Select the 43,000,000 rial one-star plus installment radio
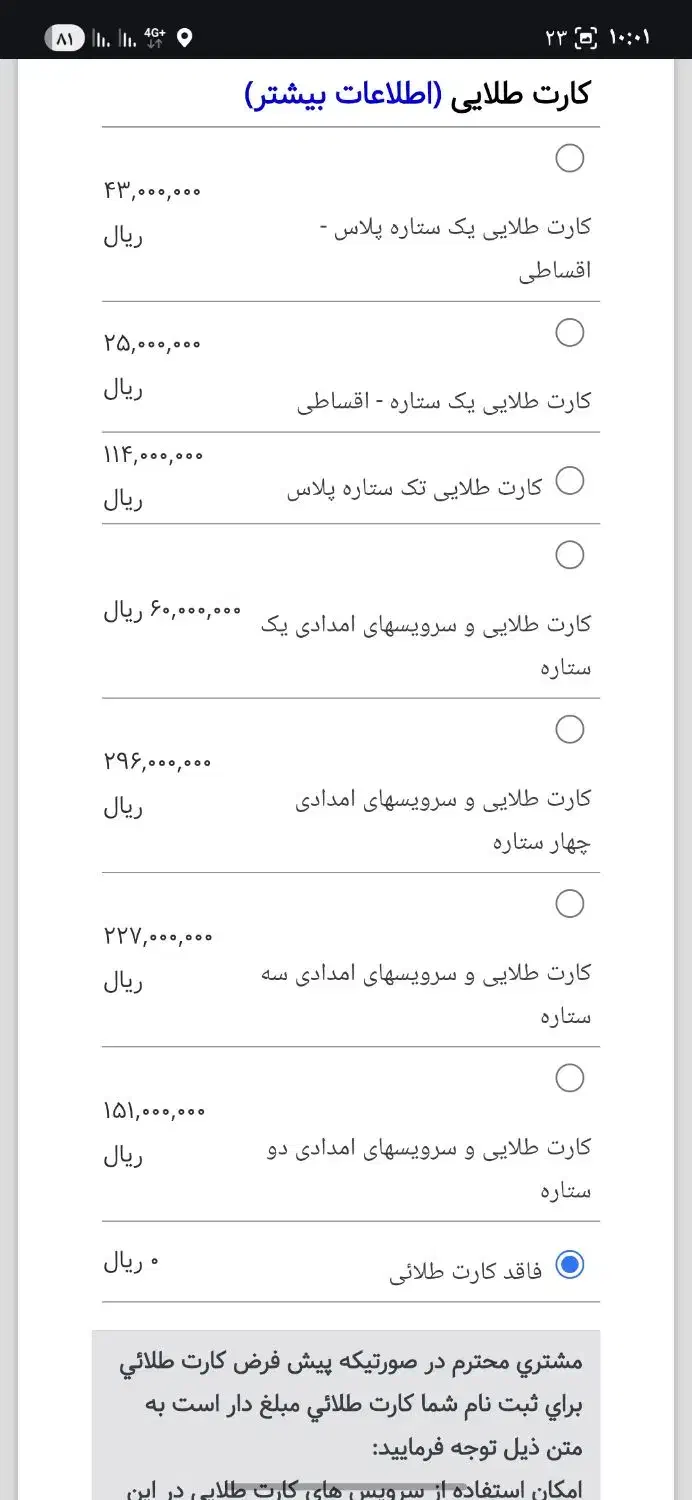The height and width of the screenshot is (1500, 692). (569, 158)
